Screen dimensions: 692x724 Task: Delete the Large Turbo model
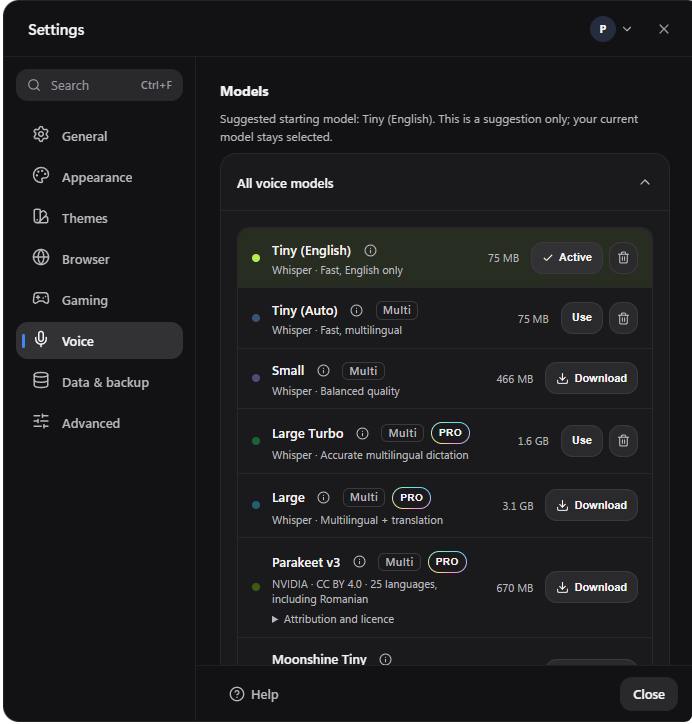coord(623,441)
